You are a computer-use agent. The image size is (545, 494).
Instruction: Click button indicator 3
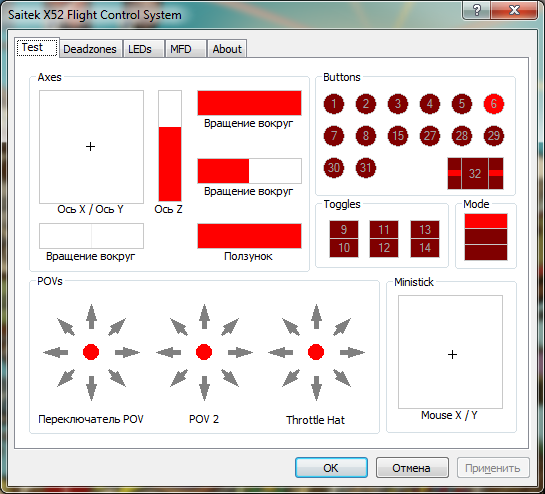[x=398, y=104]
